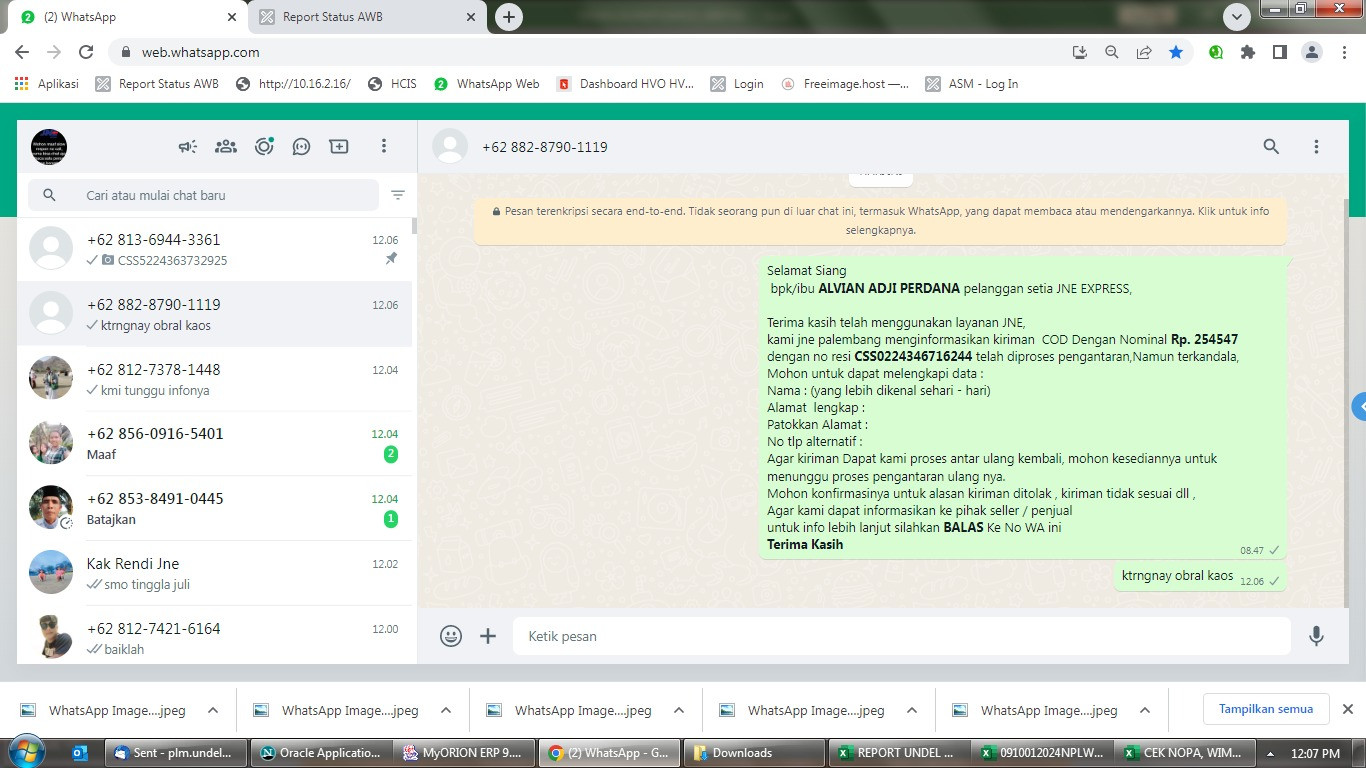1366x768 pixels.
Task: Open Chrome three-dot menu
Action: pos(1344,52)
